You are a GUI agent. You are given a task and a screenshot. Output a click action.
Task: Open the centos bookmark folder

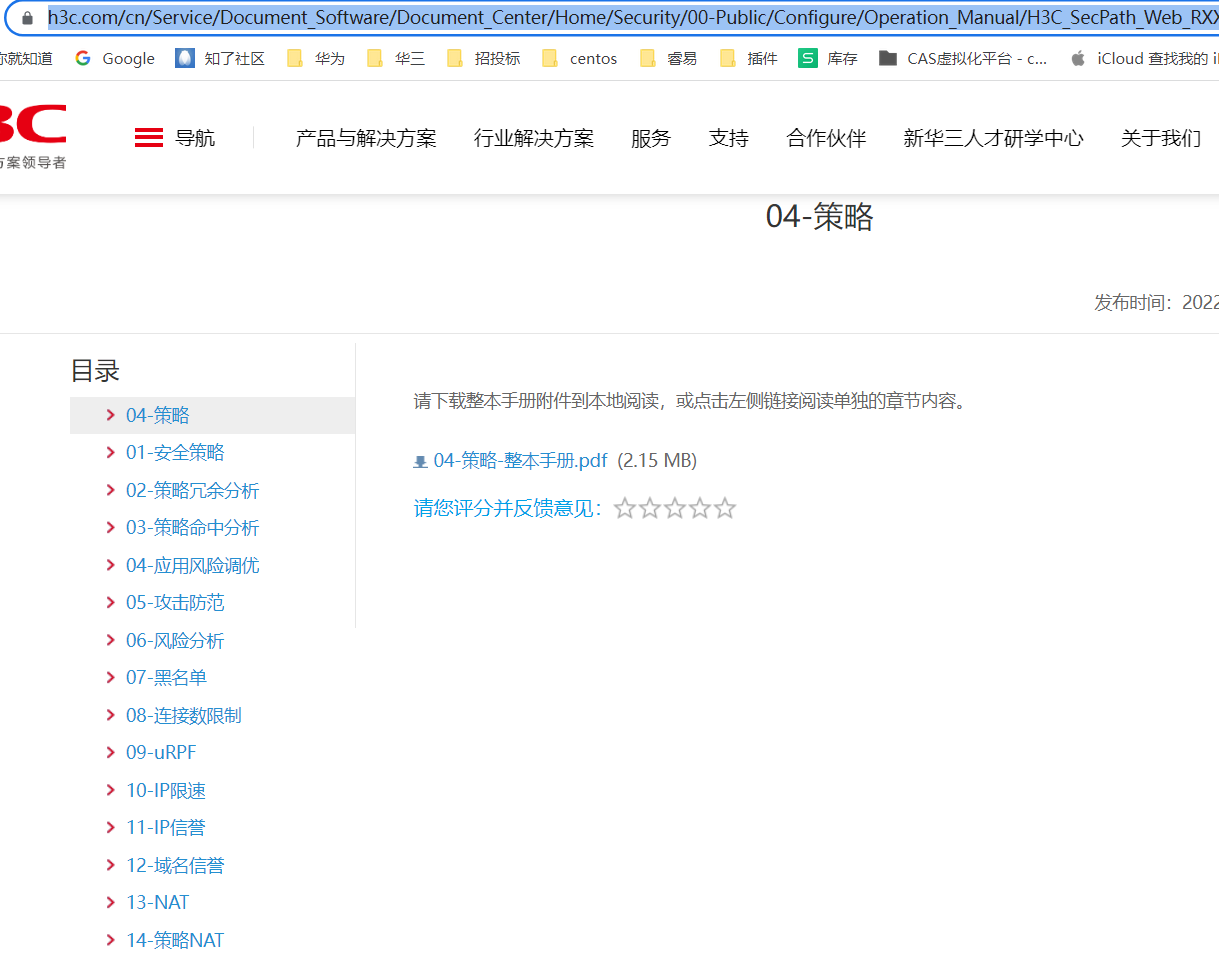(580, 58)
